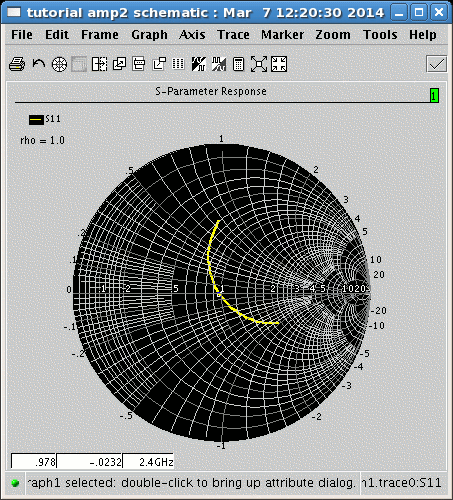Viewport: 453px width, 500px height.
Task: Open the Zoom menu
Action: (333, 35)
